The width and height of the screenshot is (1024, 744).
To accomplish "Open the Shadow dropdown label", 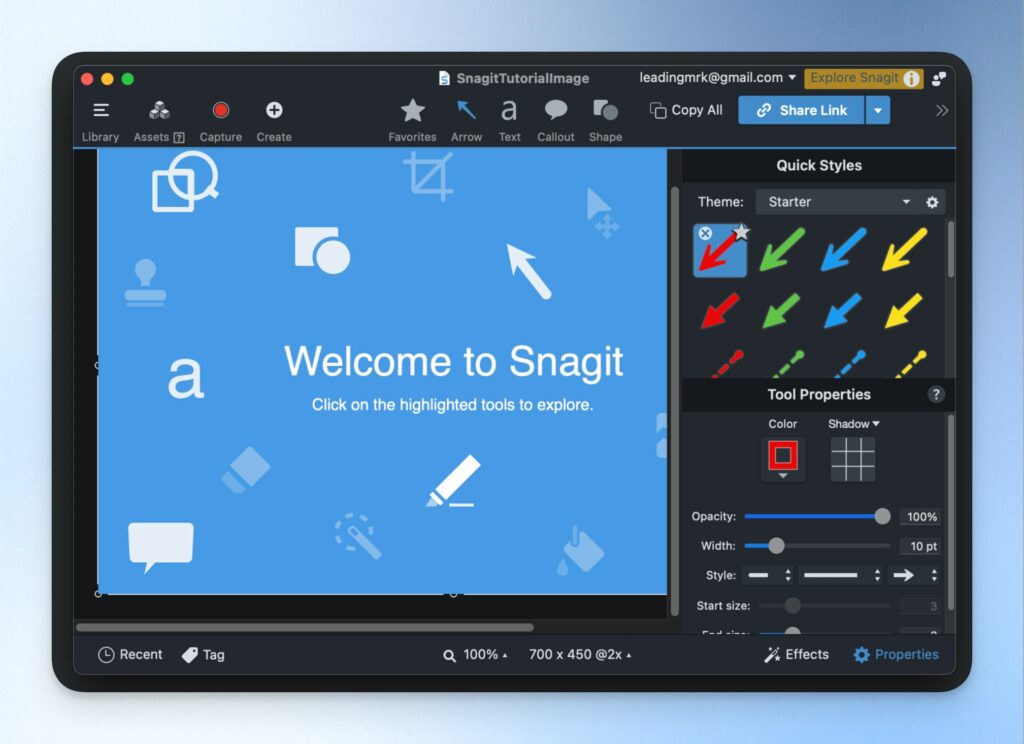I will (854, 424).
